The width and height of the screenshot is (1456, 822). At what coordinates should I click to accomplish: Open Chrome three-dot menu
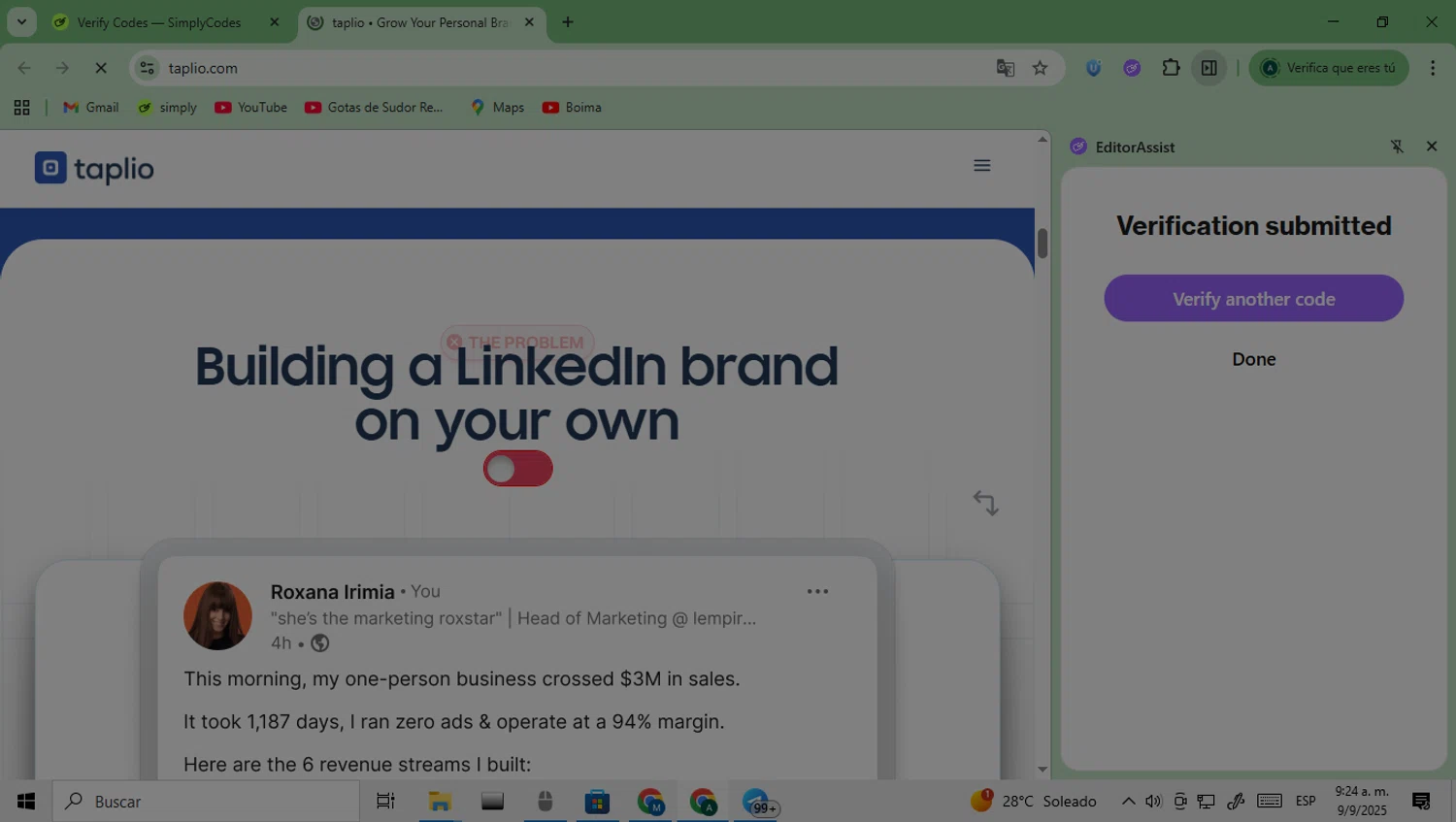coord(1433,68)
